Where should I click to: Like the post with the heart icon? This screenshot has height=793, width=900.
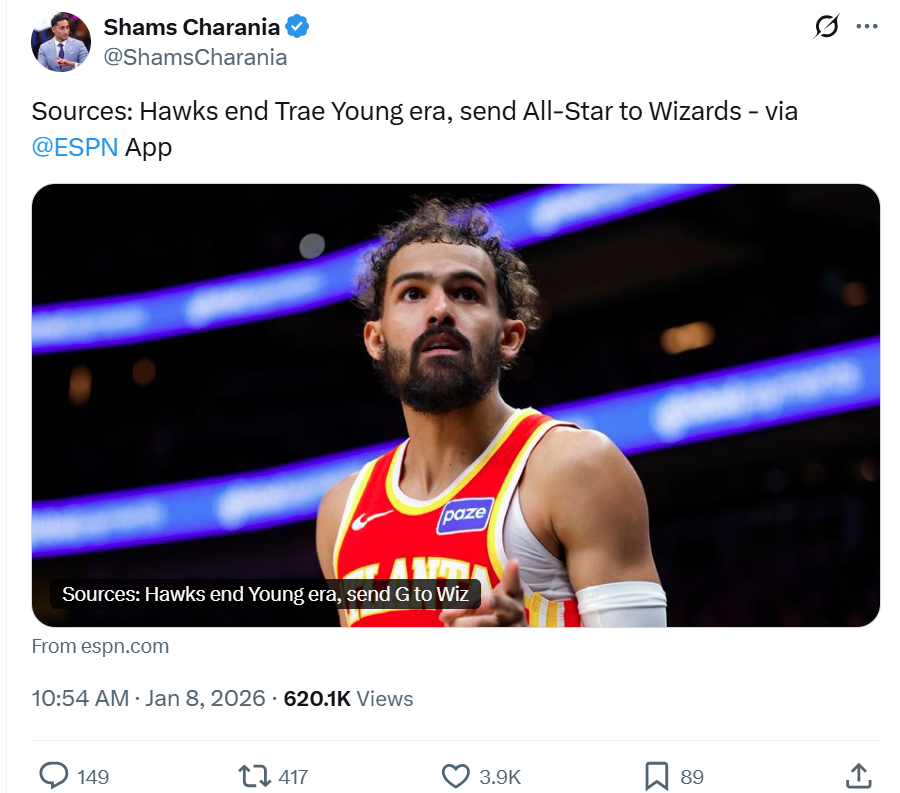pos(455,776)
